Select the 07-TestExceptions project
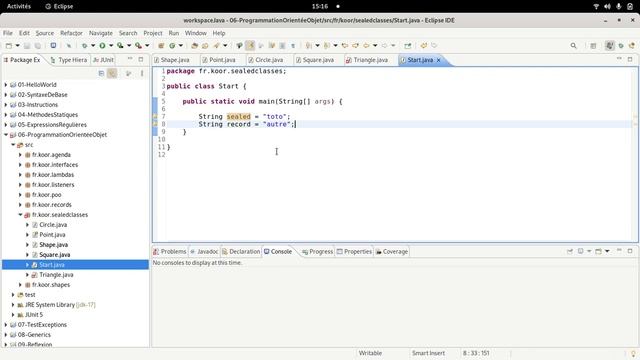This screenshot has height=360, width=640. 42,324
